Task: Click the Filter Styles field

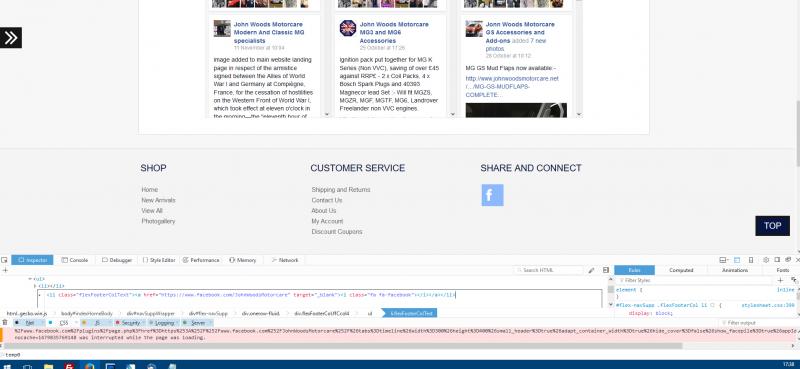Action: click(695, 280)
